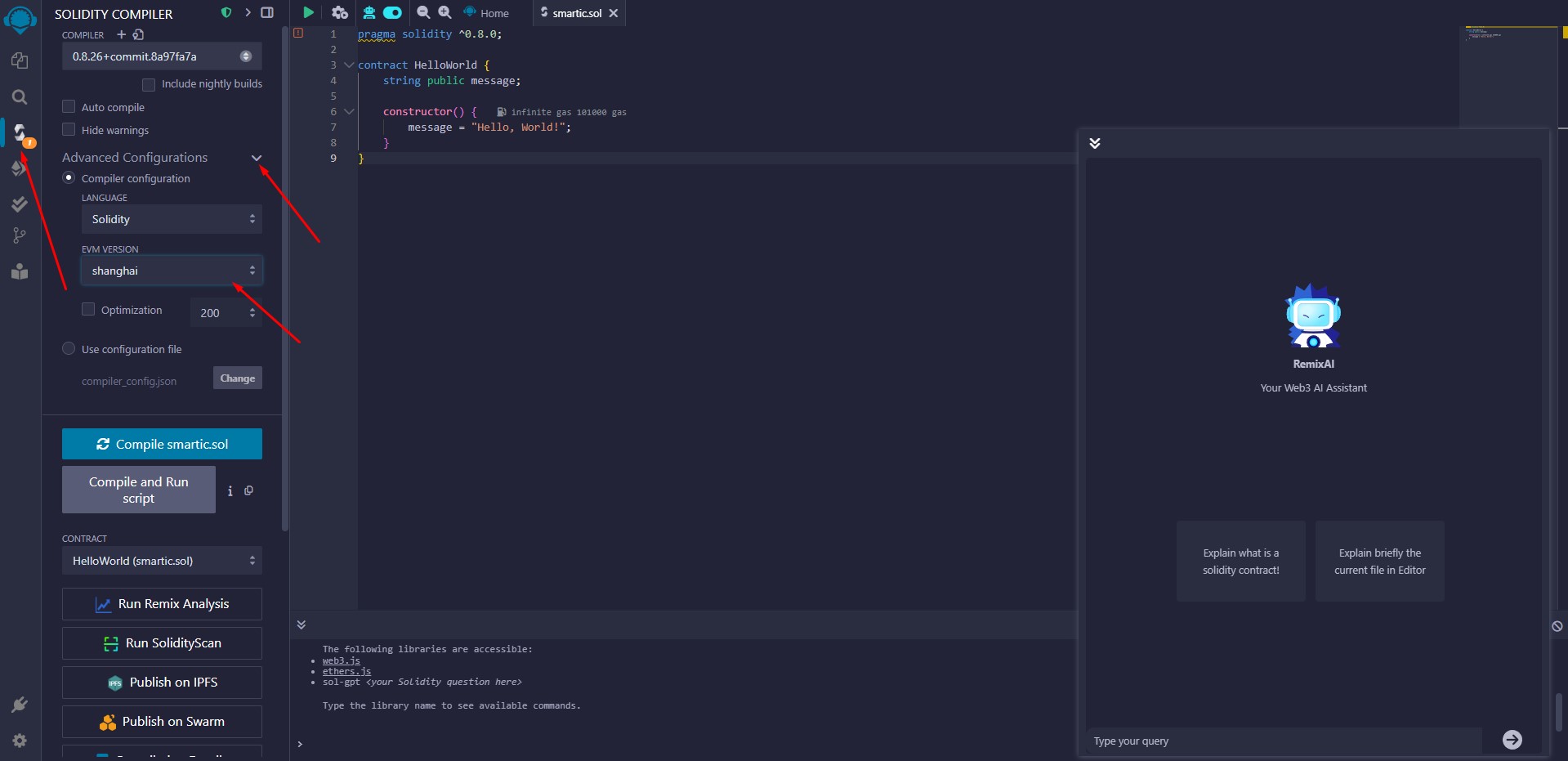Collapse the Advanced Configurations section
Viewport: 1568px width, 761px height.
tap(257, 158)
